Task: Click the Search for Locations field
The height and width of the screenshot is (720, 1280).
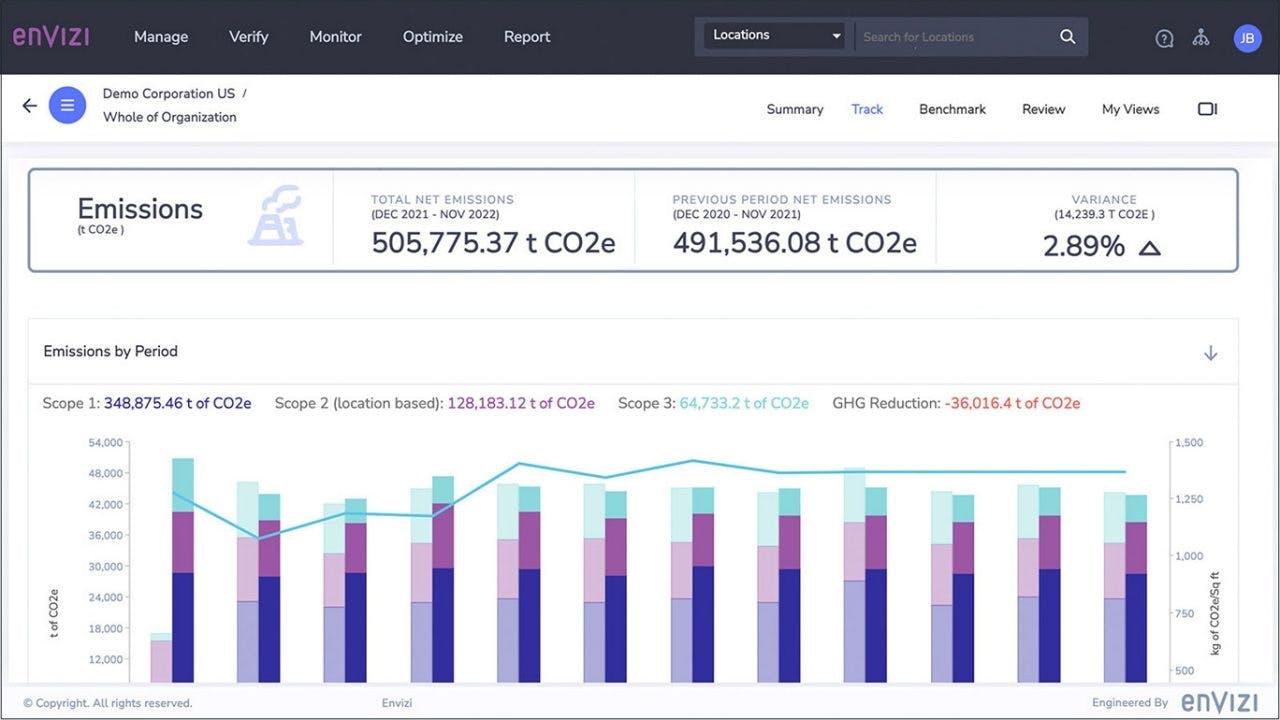Action: [950, 36]
